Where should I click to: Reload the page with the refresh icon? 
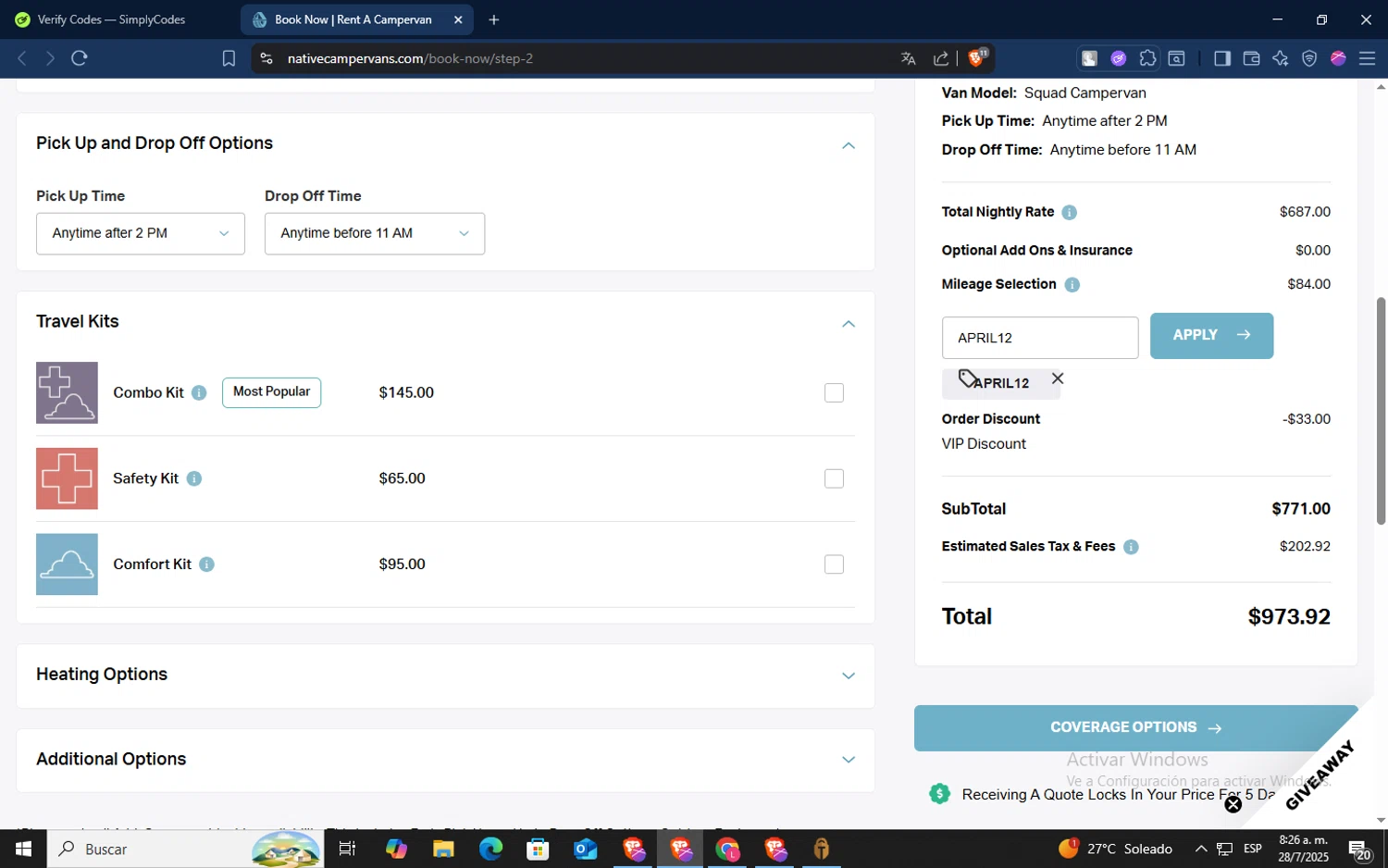[x=80, y=58]
